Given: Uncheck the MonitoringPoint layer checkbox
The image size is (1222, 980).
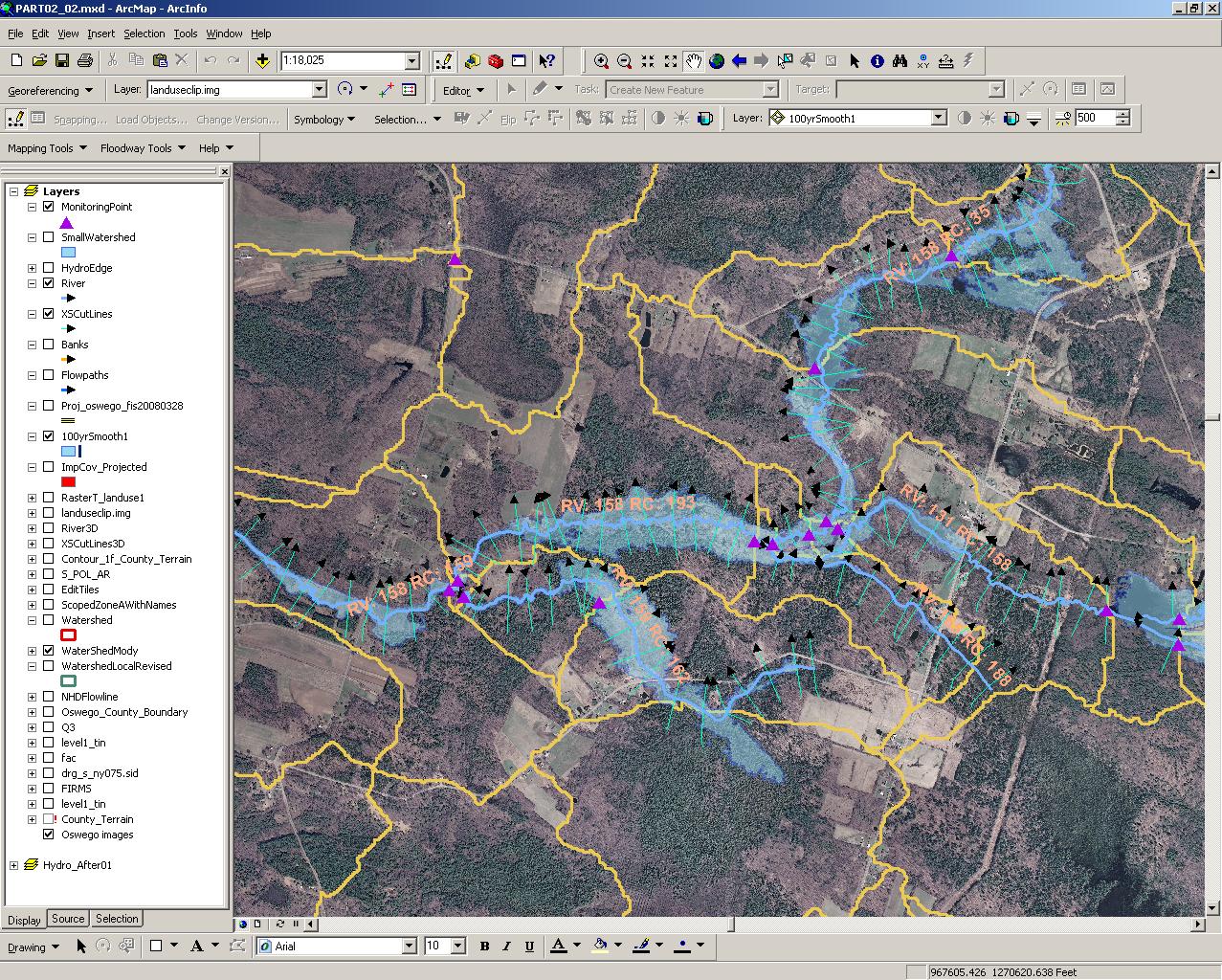Looking at the screenshot, I should click(x=49, y=207).
